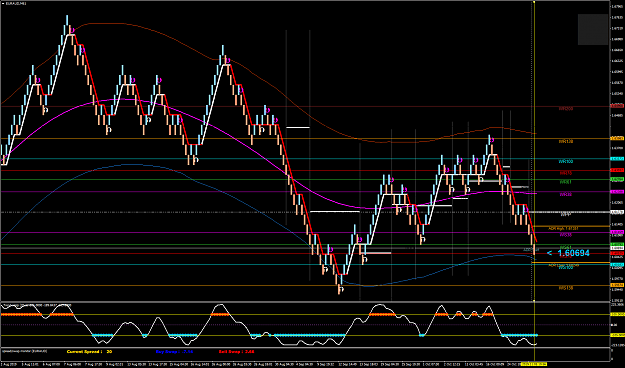The height and width of the screenshot is (368, 625).
Task: Select the WS38 magenta support label
Action: click(x=566, y=235)
